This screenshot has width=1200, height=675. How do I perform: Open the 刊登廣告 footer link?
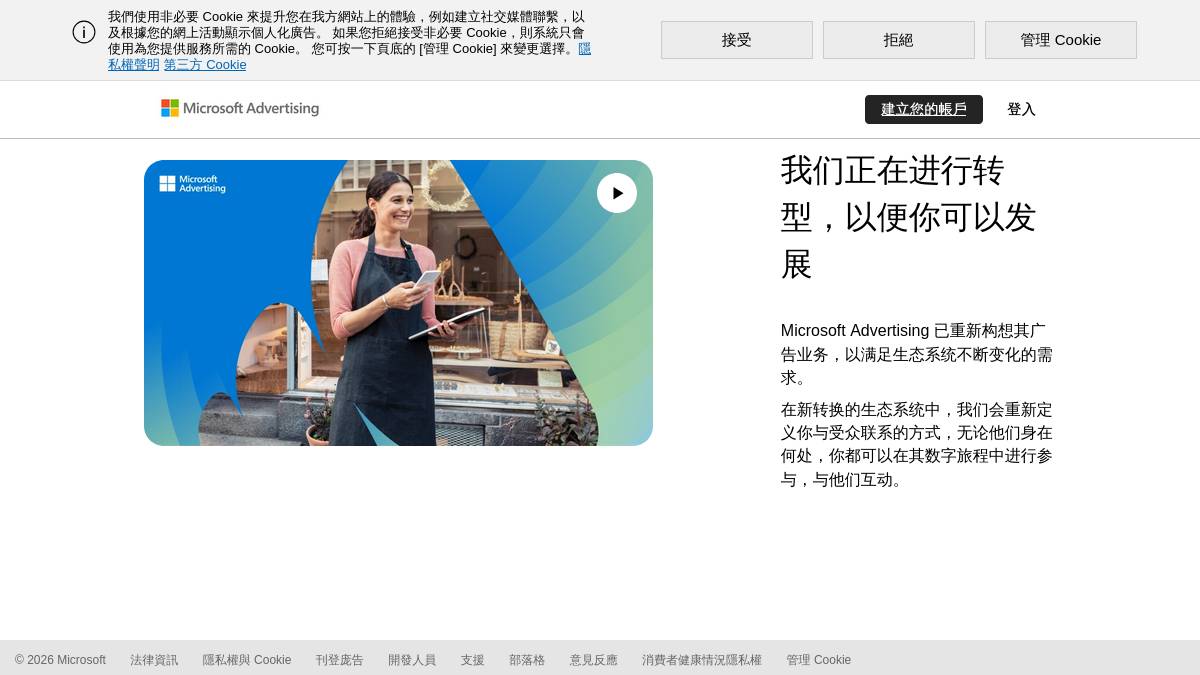tap(340, 660)
